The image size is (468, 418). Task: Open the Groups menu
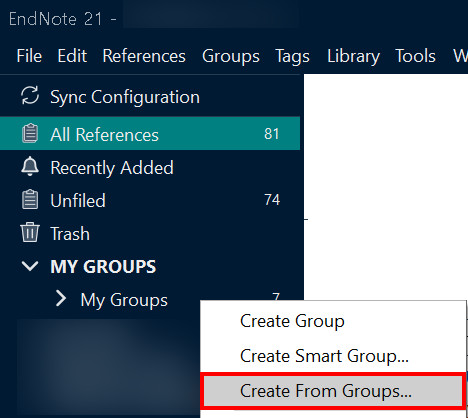(231, 56)
